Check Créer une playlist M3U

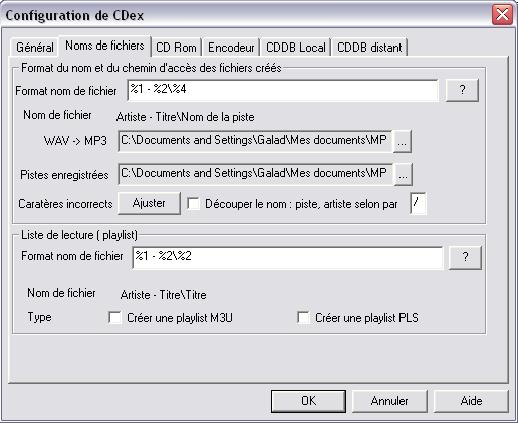[115, 317]
